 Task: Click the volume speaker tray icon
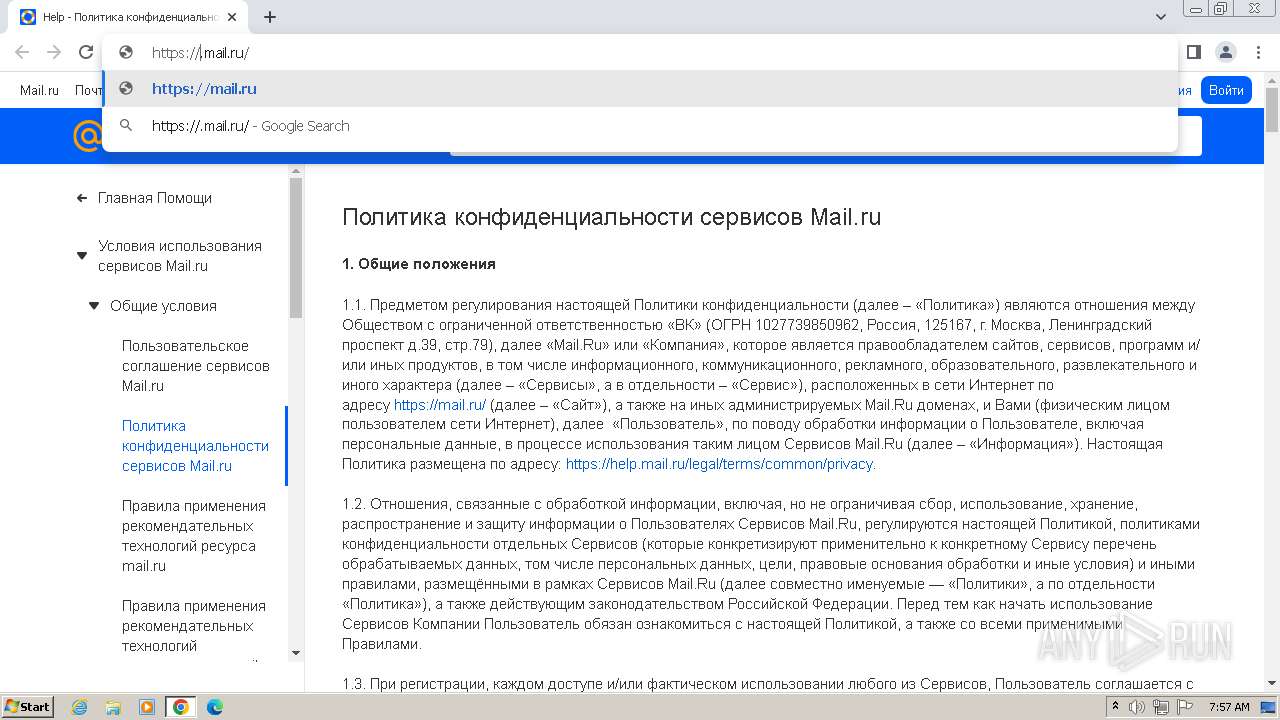click(x=1137, y=707)
